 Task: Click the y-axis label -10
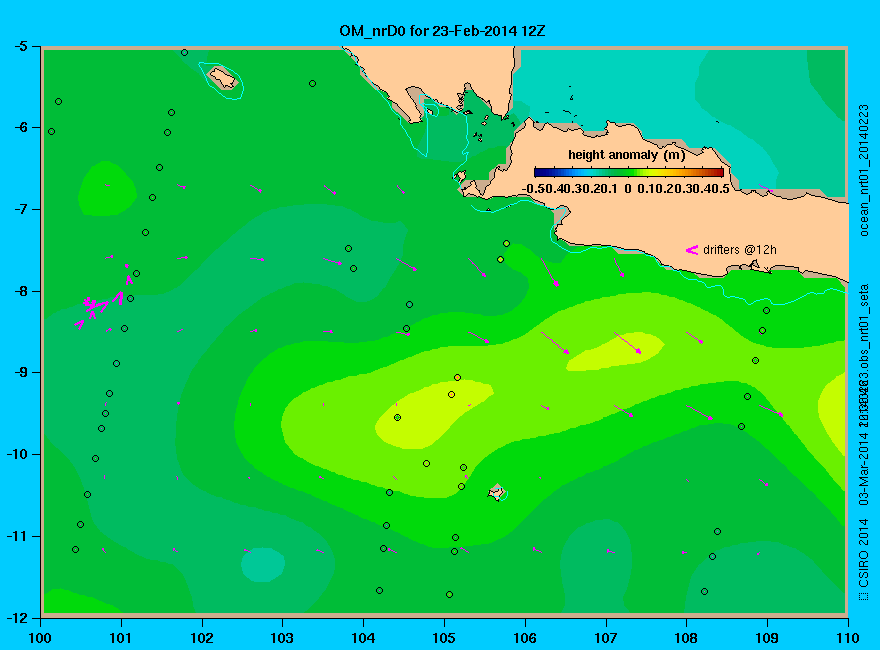(x=17, y=454)
